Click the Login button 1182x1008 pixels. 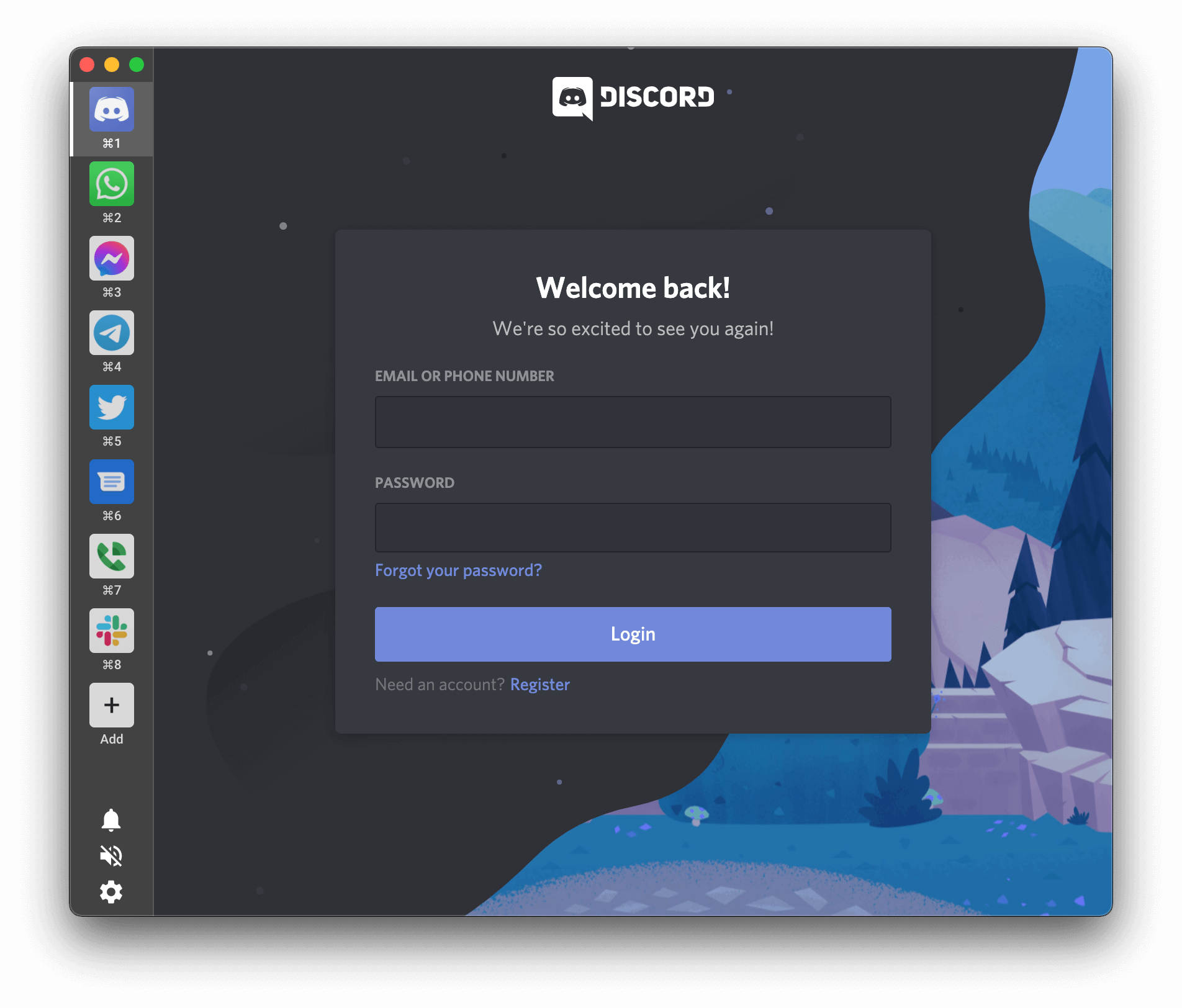633,634
